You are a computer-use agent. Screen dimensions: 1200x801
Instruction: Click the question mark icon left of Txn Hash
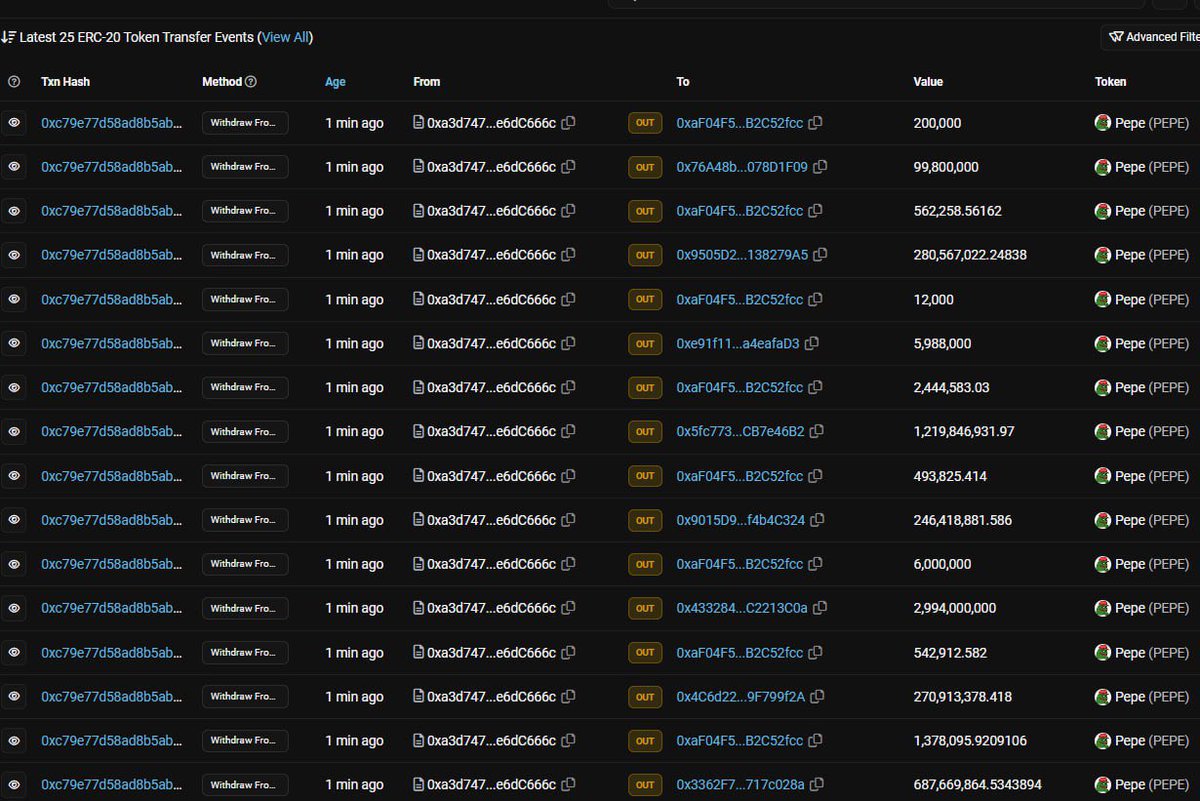pos(14,82)
